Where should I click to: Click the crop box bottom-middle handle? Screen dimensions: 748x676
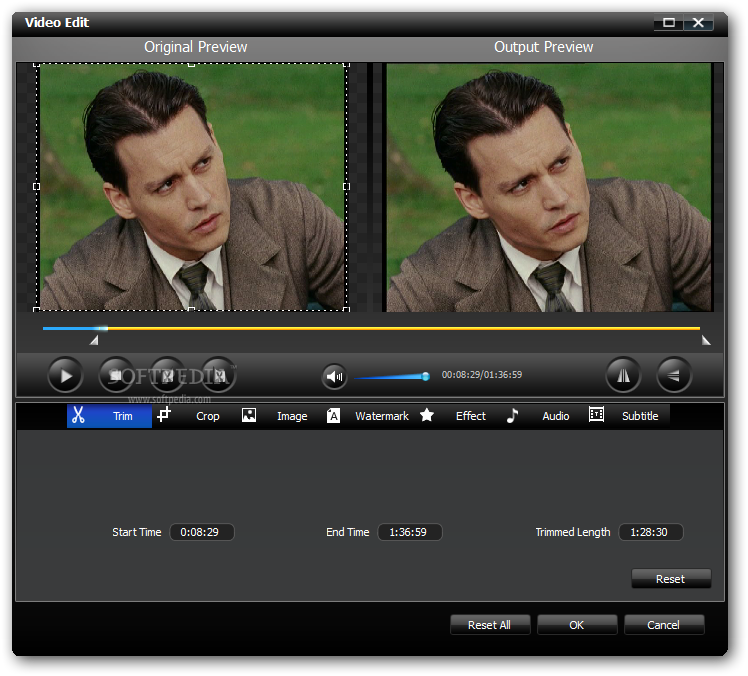click(191, 309)
